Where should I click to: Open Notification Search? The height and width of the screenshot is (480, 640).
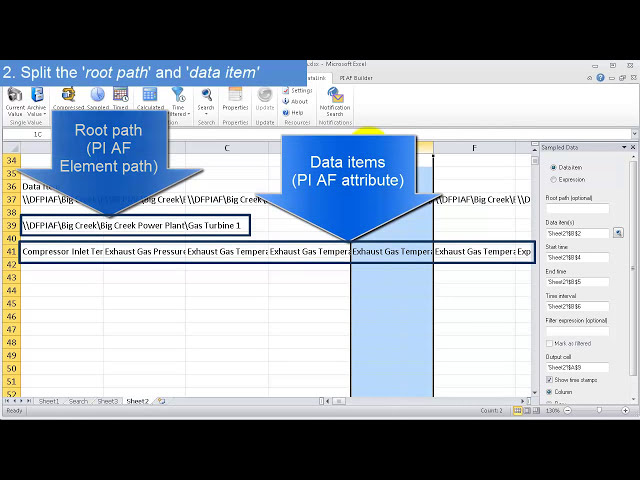point(335,98)
